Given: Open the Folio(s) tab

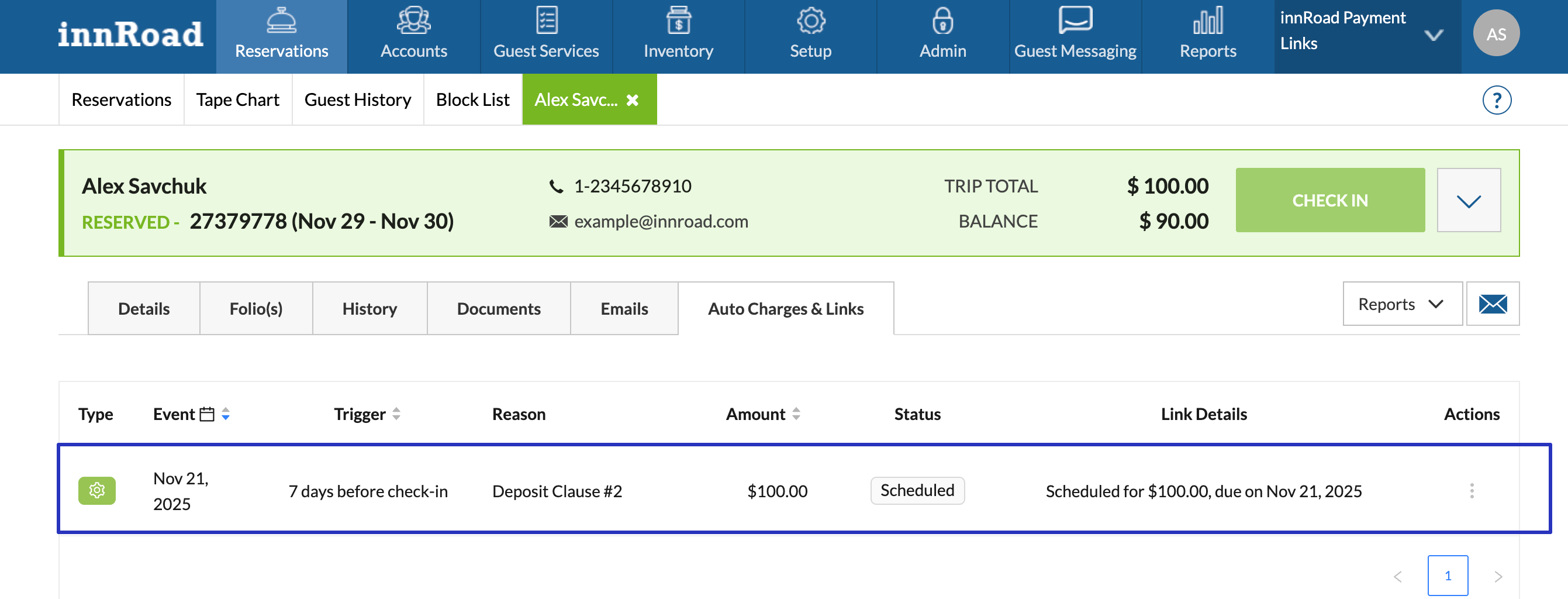Looking at the screenshot, I should pyautogui.click(x=255, y=309).
